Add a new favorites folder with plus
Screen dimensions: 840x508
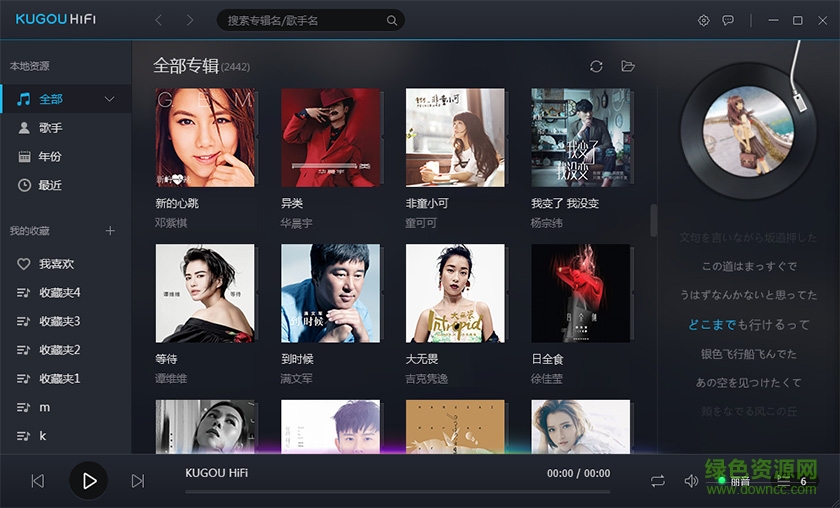point(110,231)
